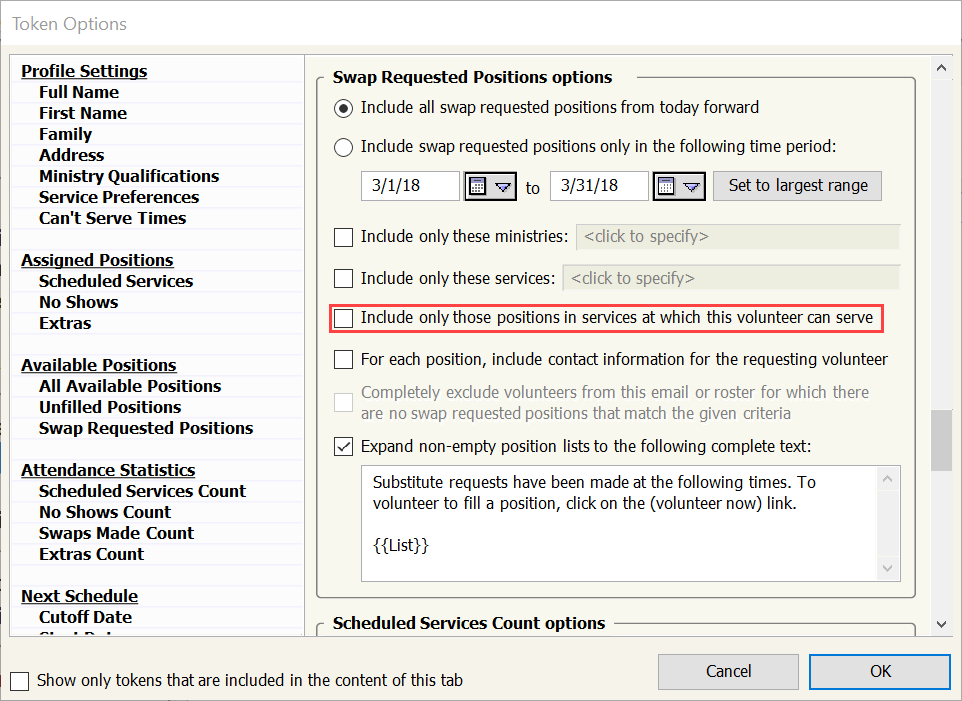This screenshot has width=962, height=701.
Task: Uncheck 'Expand non-empty position lists' checkbox
Action: [x=344, y=446]
